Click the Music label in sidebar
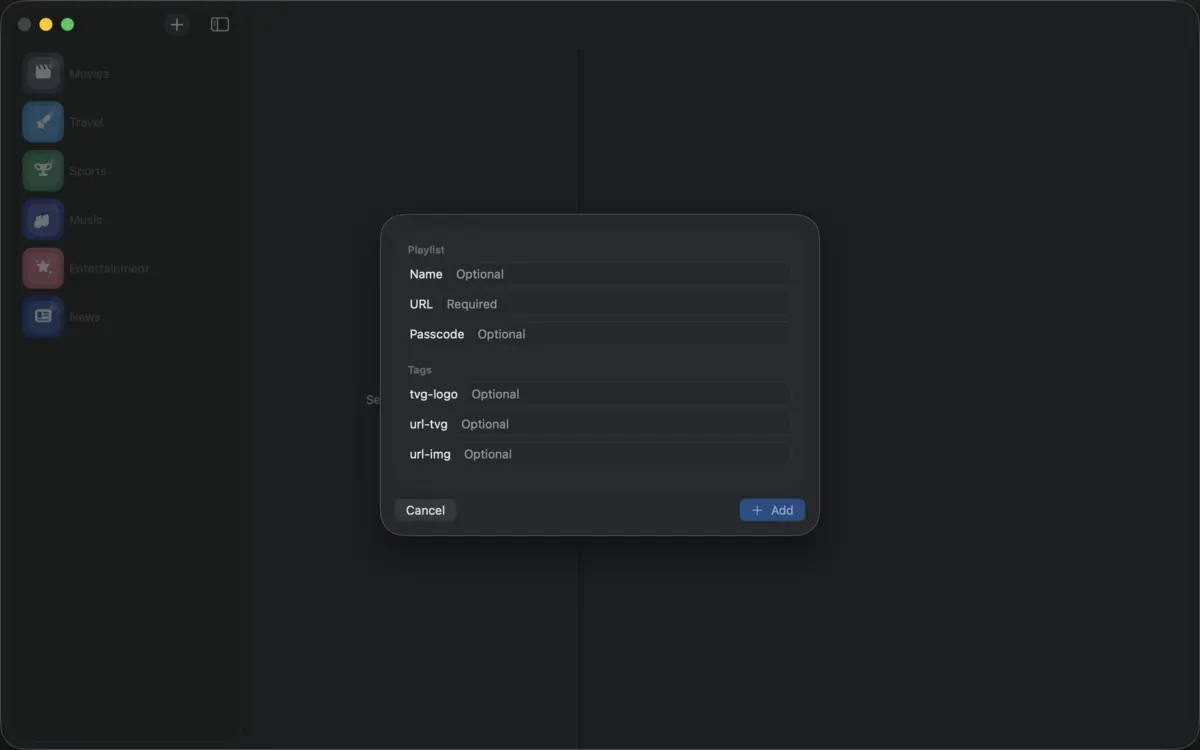Image resolution: width=1200 pixels, height=750 pixels. [85, 220]
